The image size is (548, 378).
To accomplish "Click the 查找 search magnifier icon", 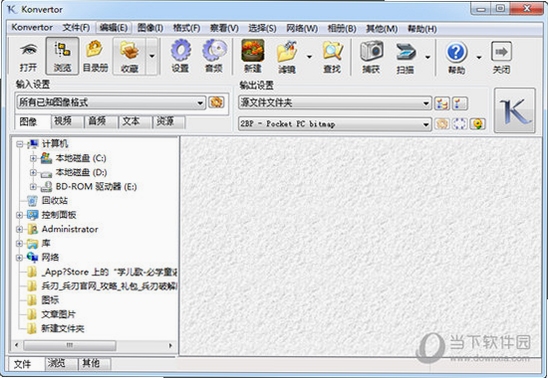I will pyautogui.click(x=332, y=51).
